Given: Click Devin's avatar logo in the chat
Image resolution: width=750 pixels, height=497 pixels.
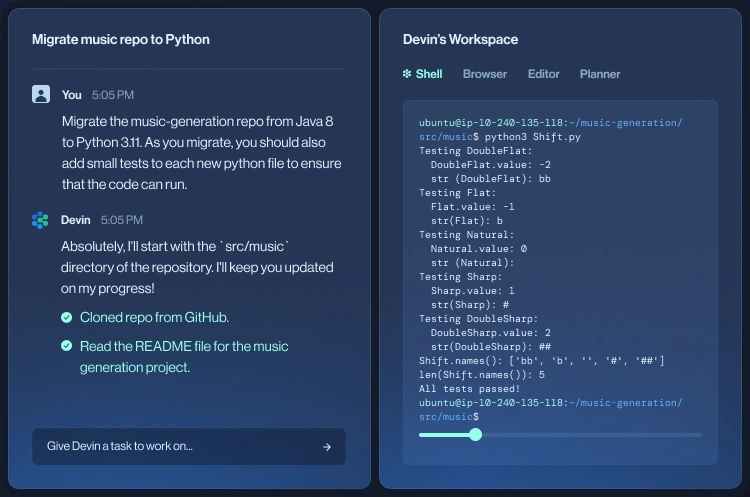Looking at the screenshot, I should click(41, 220).
